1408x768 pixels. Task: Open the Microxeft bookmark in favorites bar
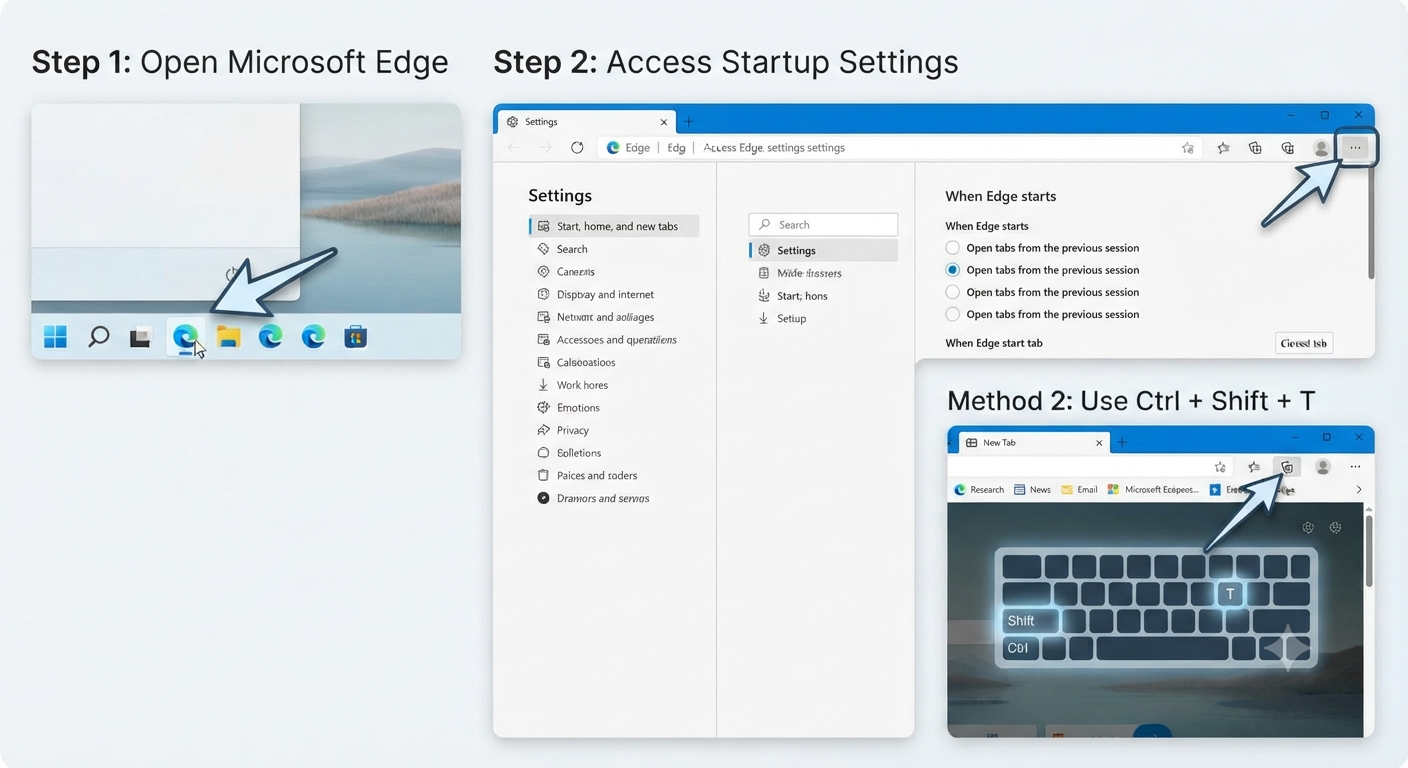point(1152,490)
